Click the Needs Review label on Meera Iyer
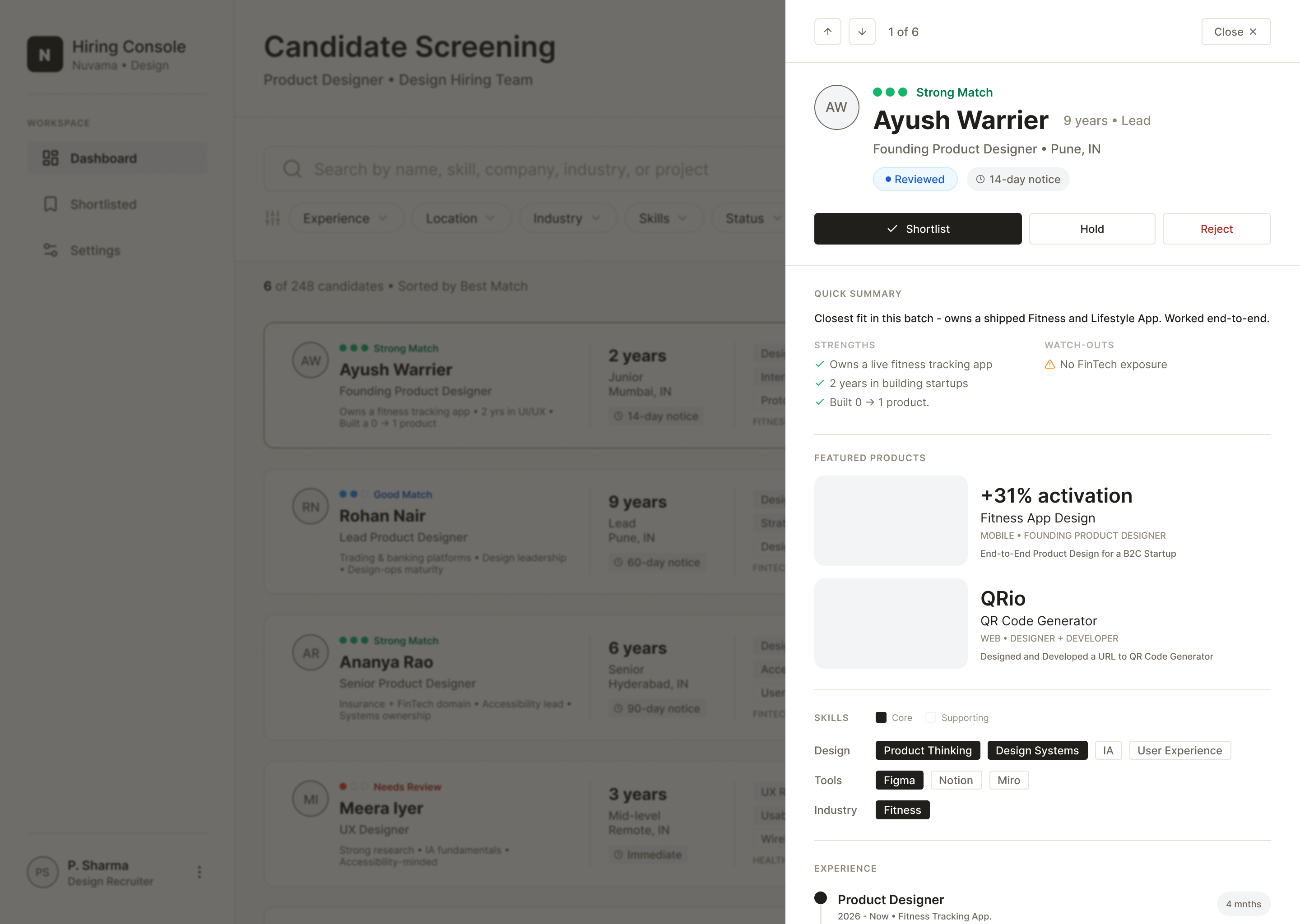This screenshot has height=924, width=1300. 408,787
